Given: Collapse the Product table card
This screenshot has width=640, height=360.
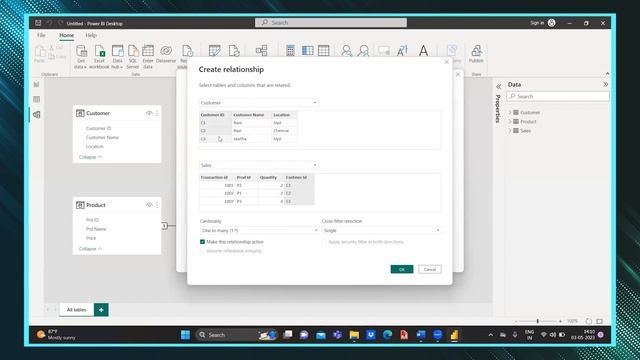Looking at the screenshot, I should coord(90,249).
